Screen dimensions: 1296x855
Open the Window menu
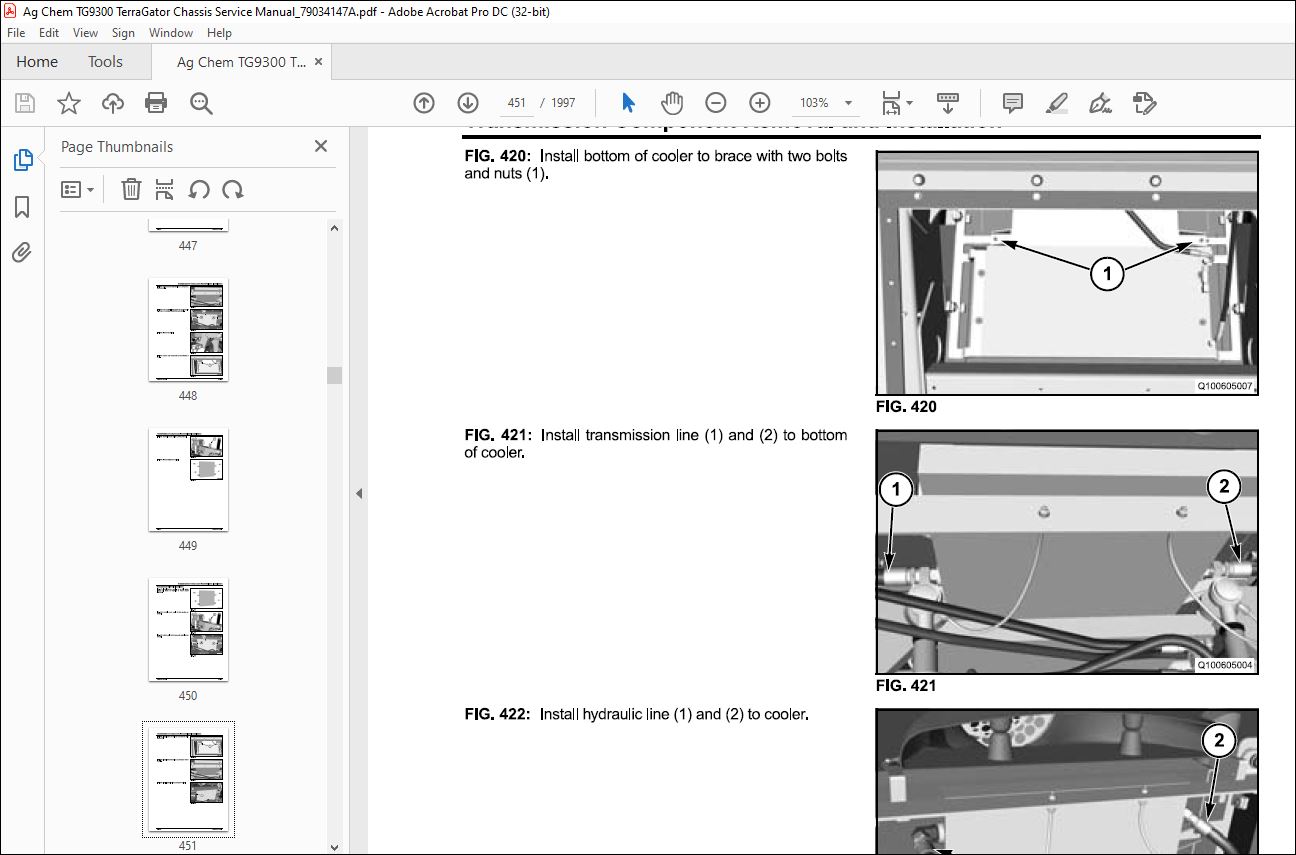pyautogui.click(x=171, y=33)
